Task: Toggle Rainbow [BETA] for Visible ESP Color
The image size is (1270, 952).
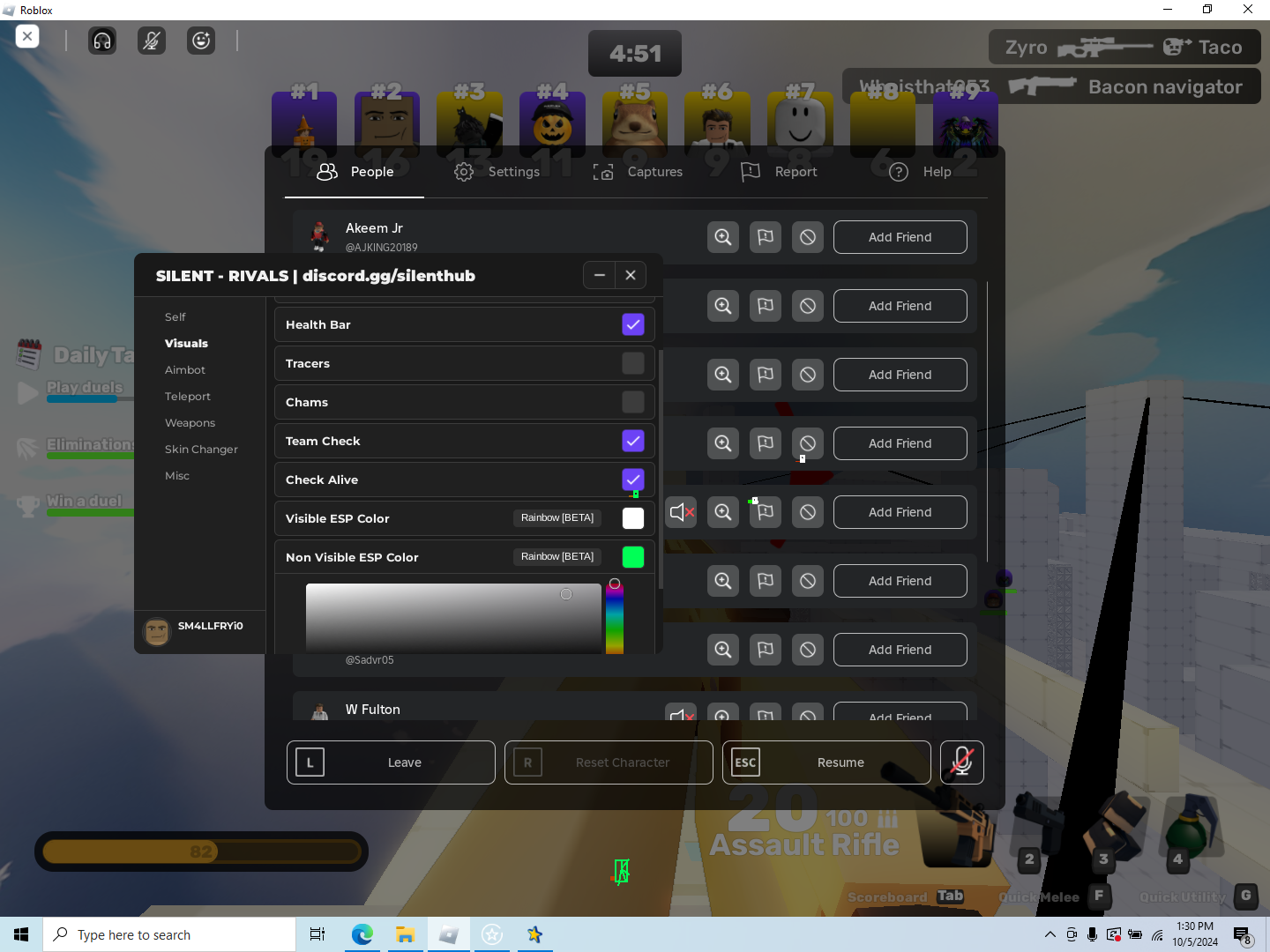Action: point(557,518)
